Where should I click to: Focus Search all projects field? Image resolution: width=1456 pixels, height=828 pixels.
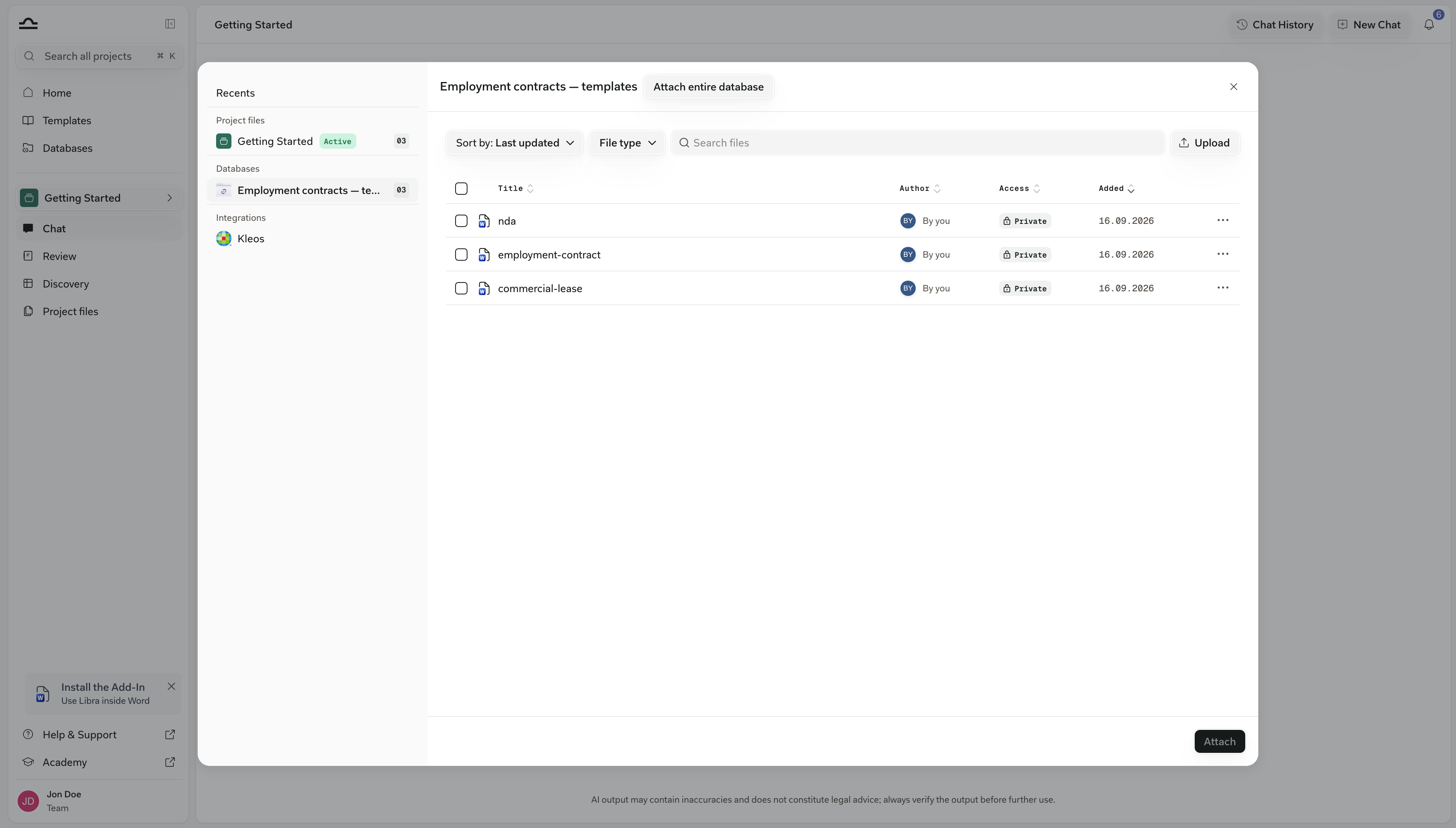click(99, 56)
